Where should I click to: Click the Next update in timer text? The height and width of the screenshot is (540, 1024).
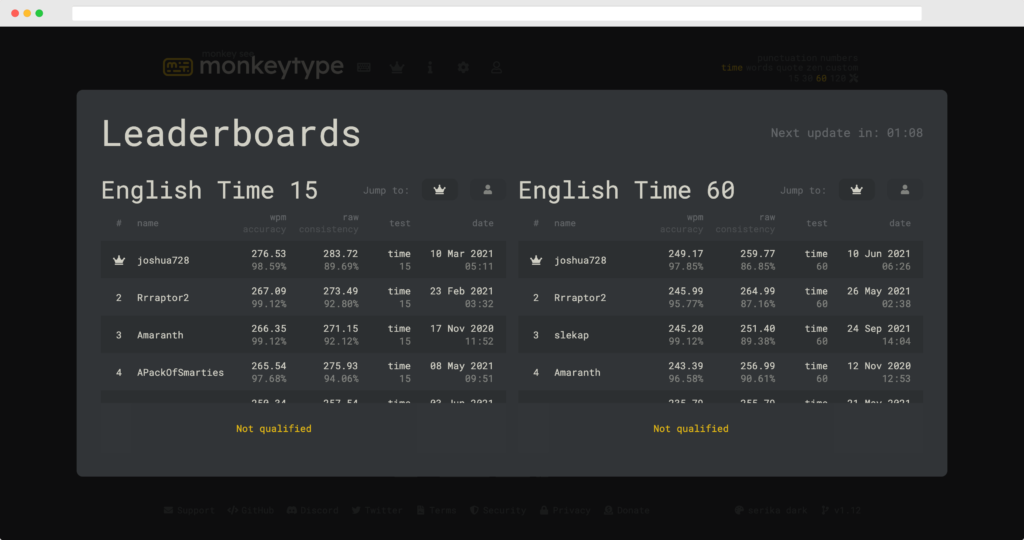point(846,133)
